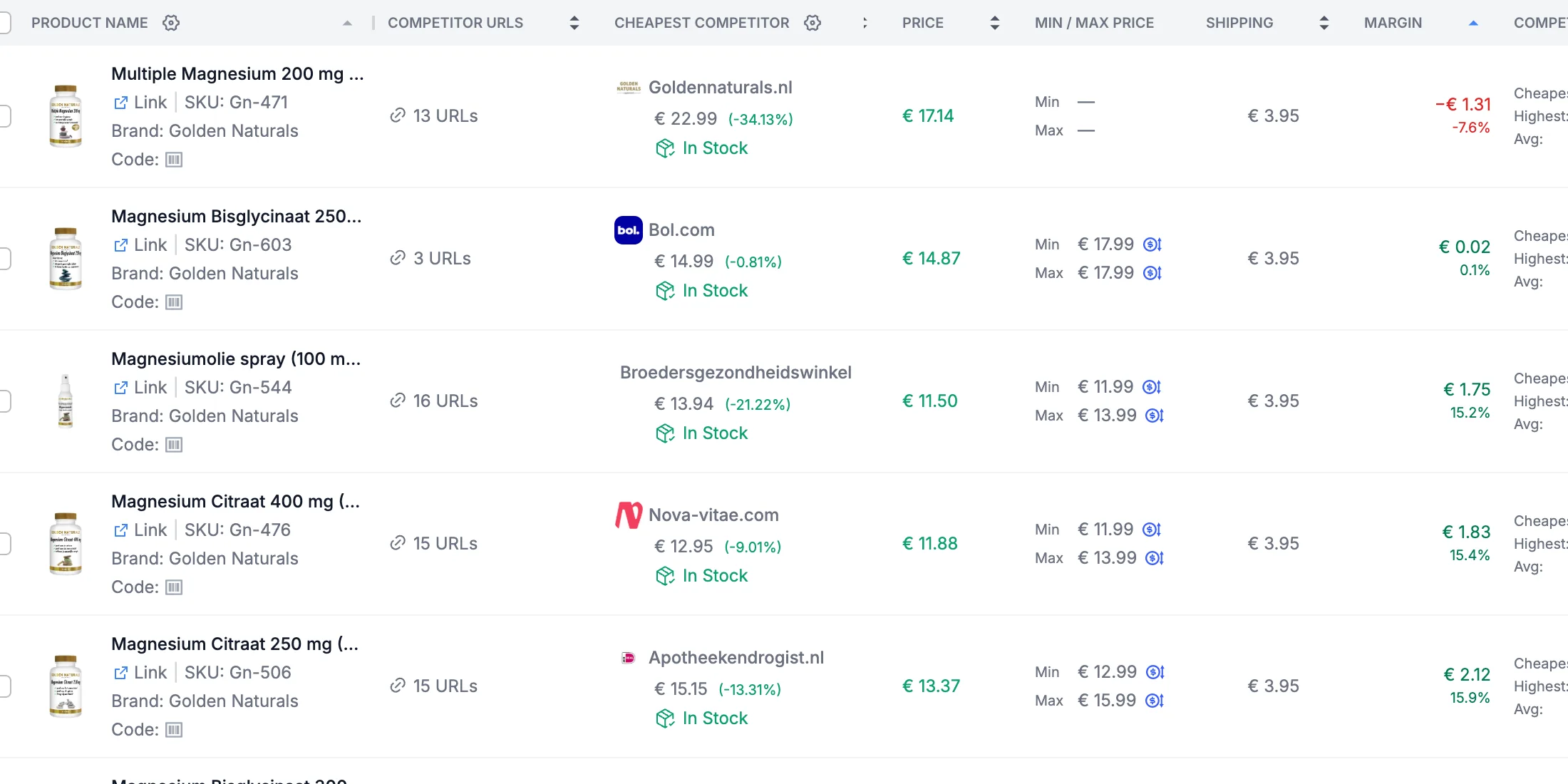The height and width of the screenshot is (784, 1568).
Task: Open Multiple Magnesium 200 mg product thumbnail
Action: pyautogui.click(x=66, y=115)
